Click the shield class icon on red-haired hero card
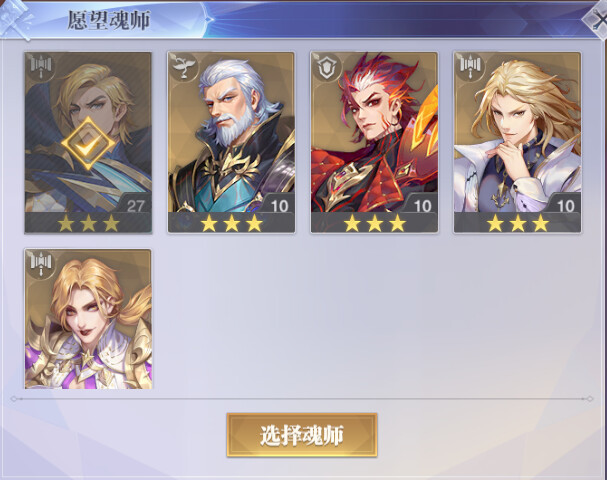Image resolution: width=607 pixels, height=480 pixels. tap(327, 66)
